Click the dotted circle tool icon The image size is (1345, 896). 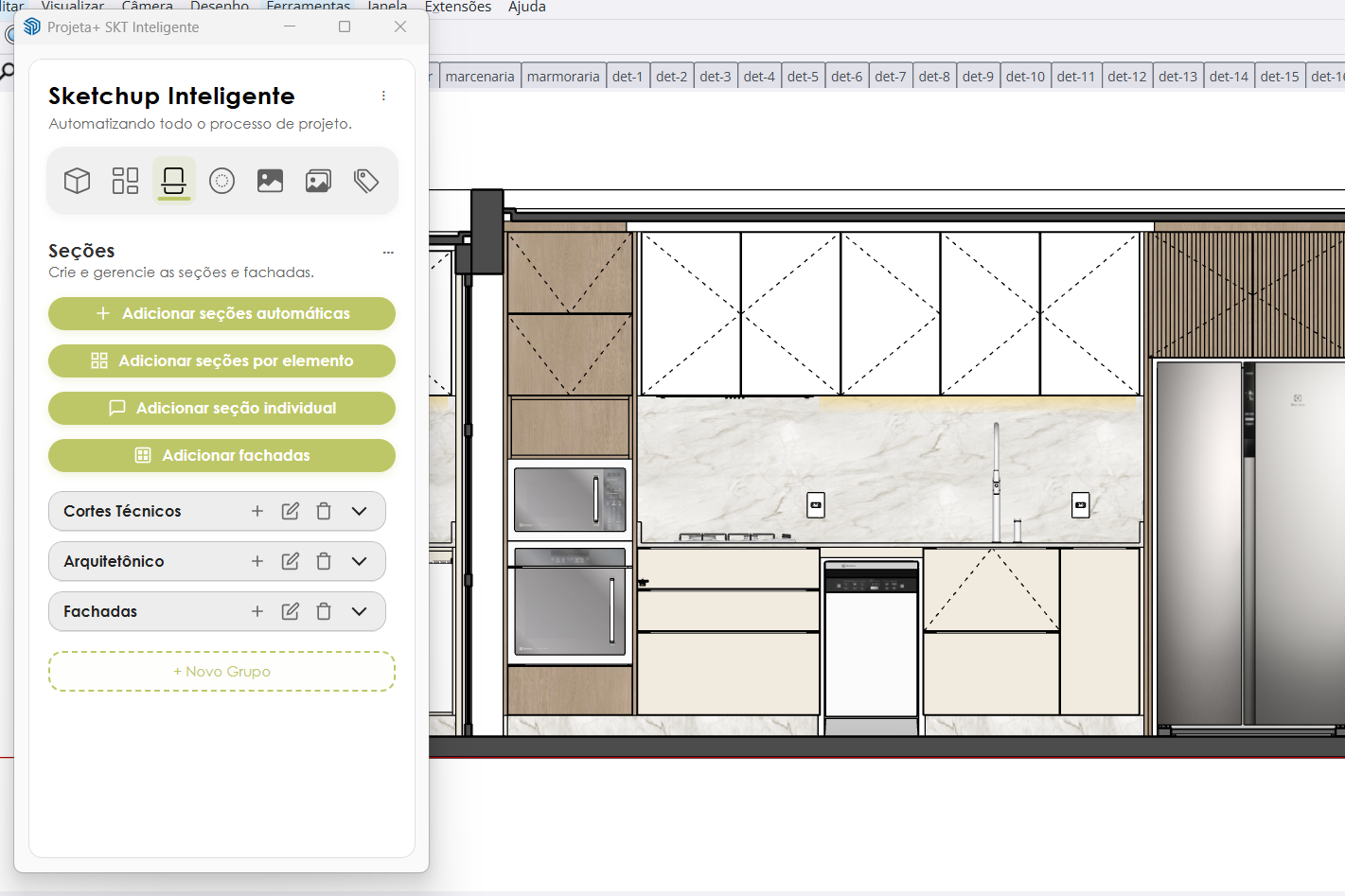point(221,180)
